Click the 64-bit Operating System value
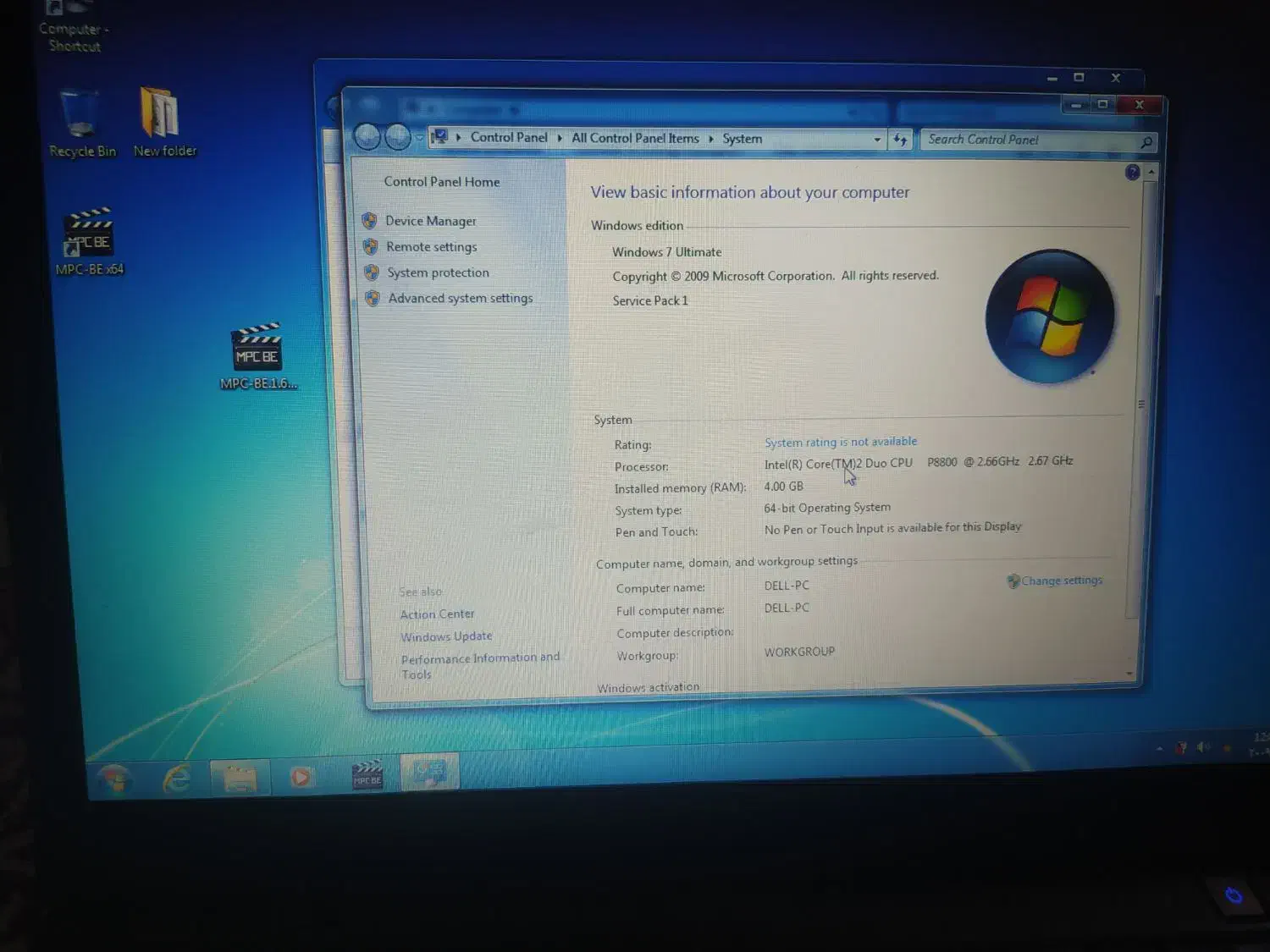This screenshot has height=952, width=1270. 827,508
